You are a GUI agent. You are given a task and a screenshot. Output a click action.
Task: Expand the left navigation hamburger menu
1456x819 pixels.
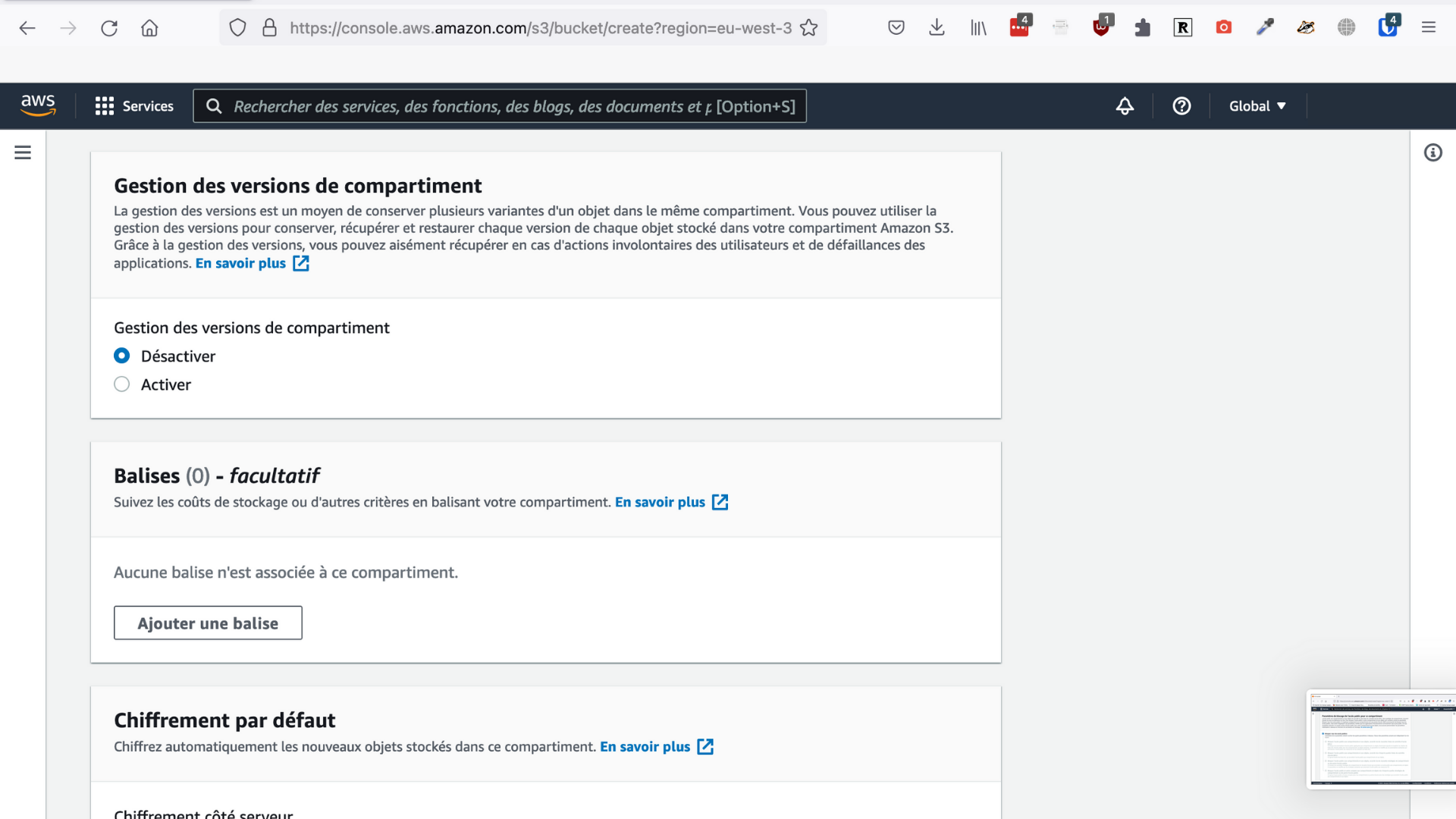(22, 152)
